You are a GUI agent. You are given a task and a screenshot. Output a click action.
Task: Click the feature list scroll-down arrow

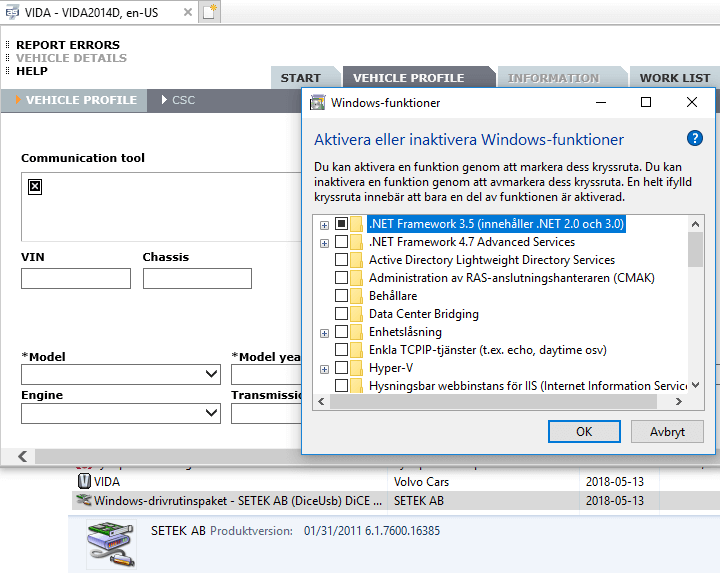click(695, 385)
